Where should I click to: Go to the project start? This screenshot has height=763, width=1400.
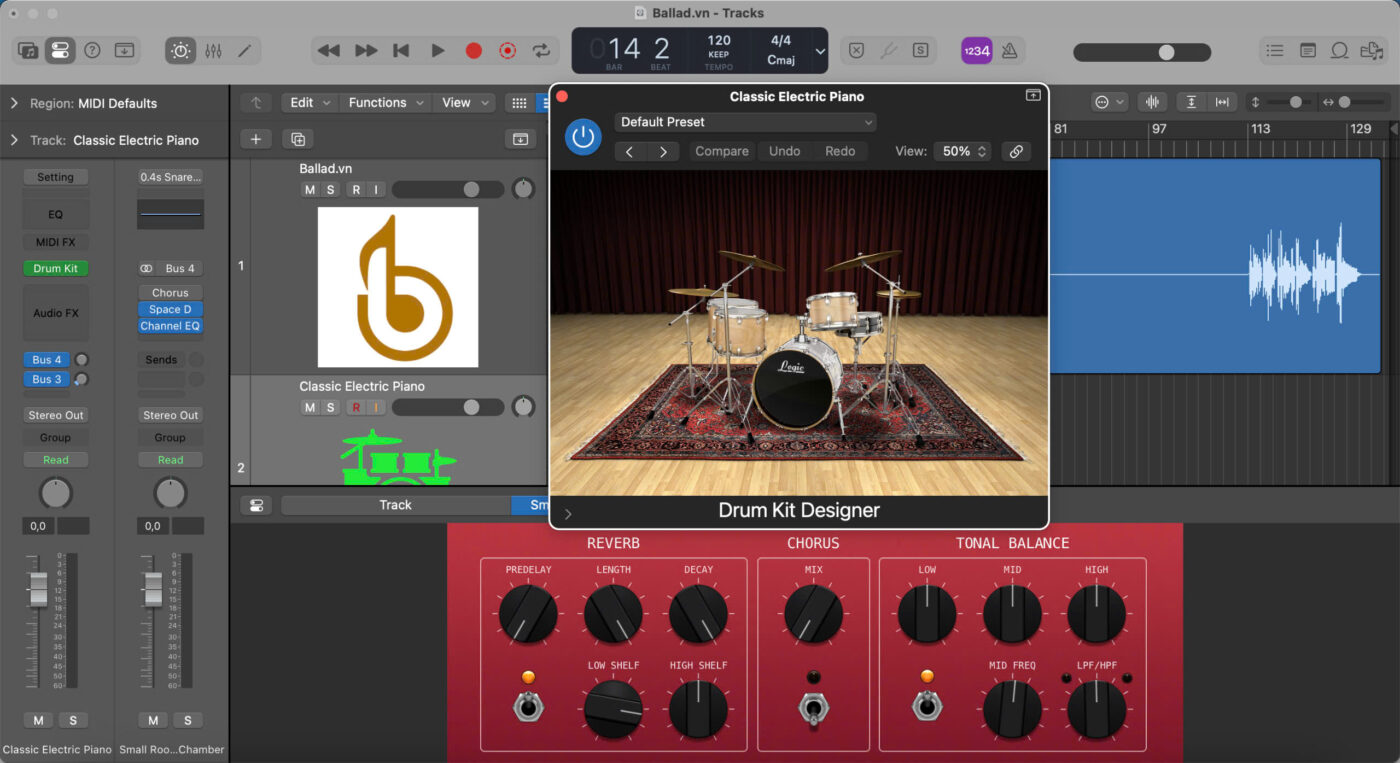pos(401,50)
